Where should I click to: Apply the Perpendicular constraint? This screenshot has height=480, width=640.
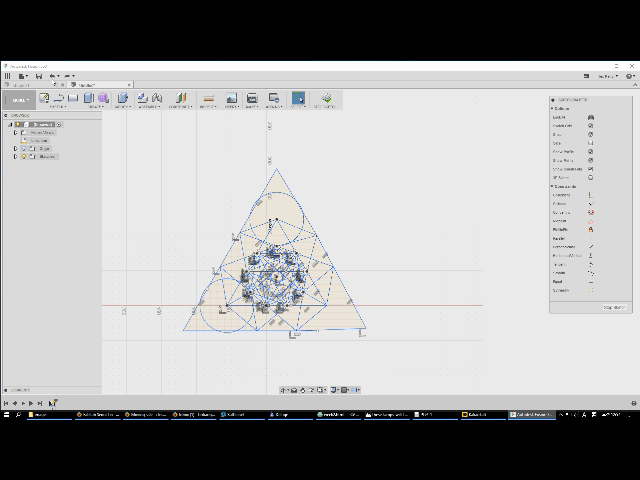coord(591,247)
